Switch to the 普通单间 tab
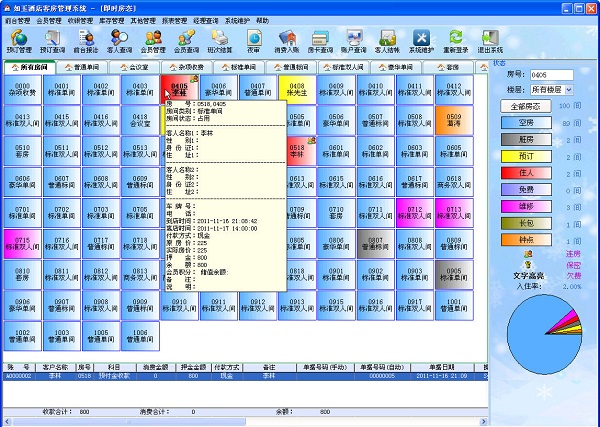This screenshot has height=427, width=600. (x=82, y=67)
